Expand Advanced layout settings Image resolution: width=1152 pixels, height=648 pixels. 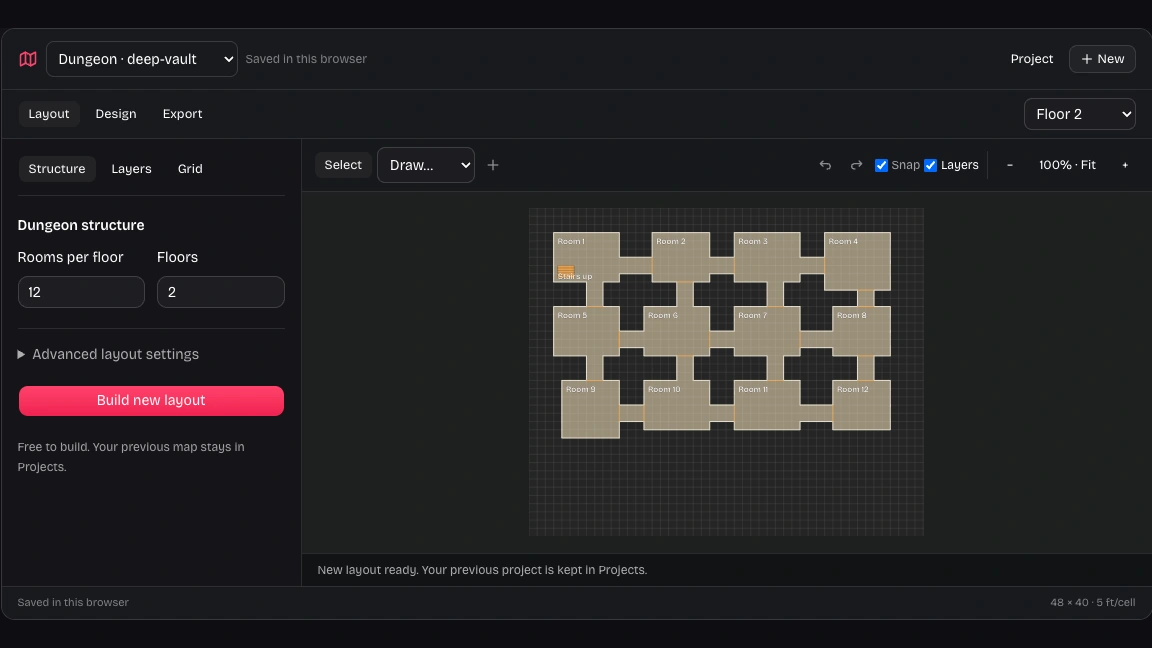[108, 354]
